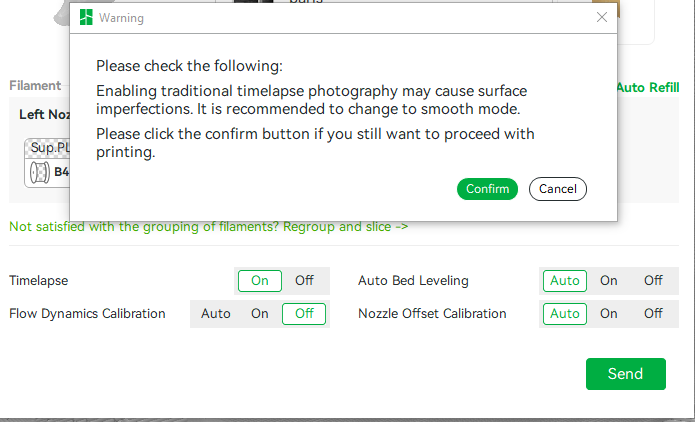Open the Auto Refill link
Screen dimensions: 695x422
click(x=648, y=87)
